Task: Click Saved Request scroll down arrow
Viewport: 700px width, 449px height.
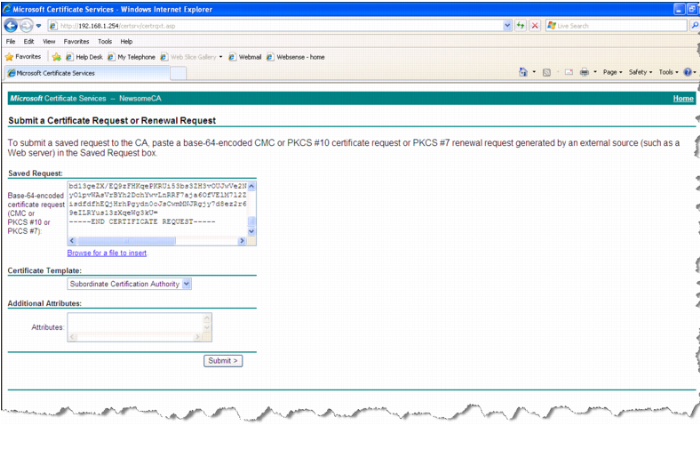Action: tap(251, 231)
